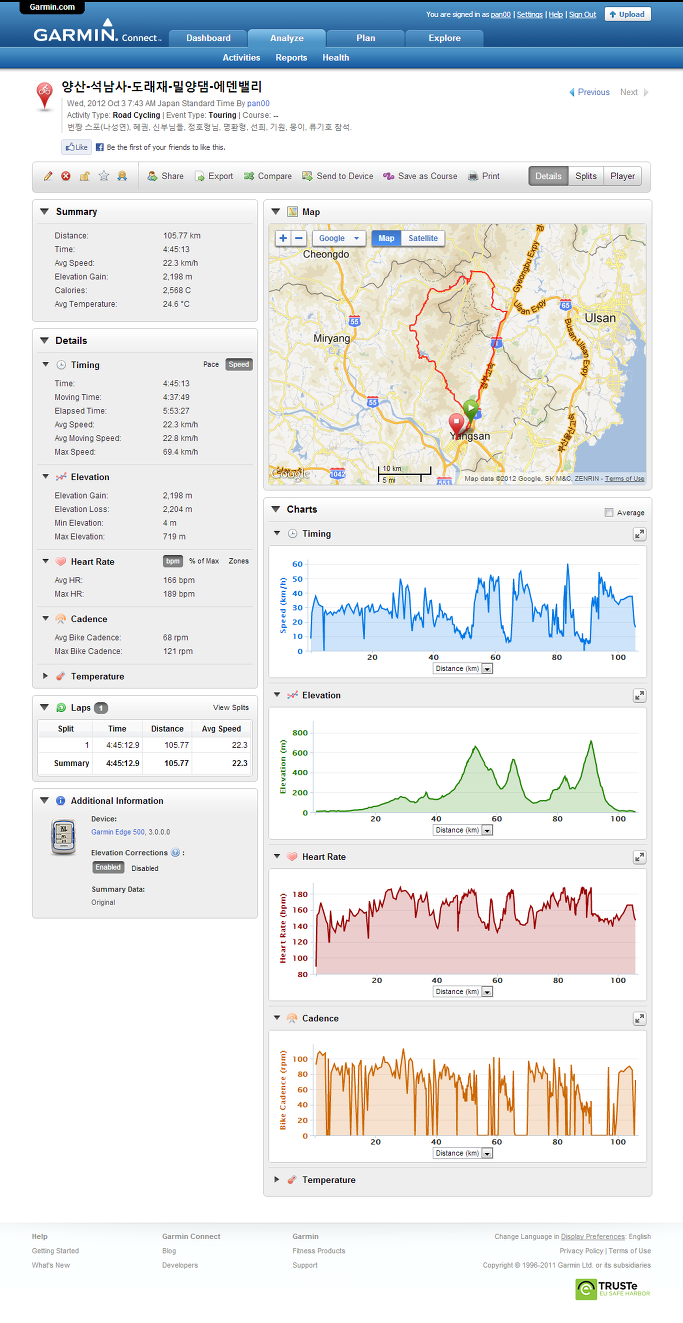Set Heart Rate display to bpm
This screenshot has height=1323, width=683.
tap(172, 561)
